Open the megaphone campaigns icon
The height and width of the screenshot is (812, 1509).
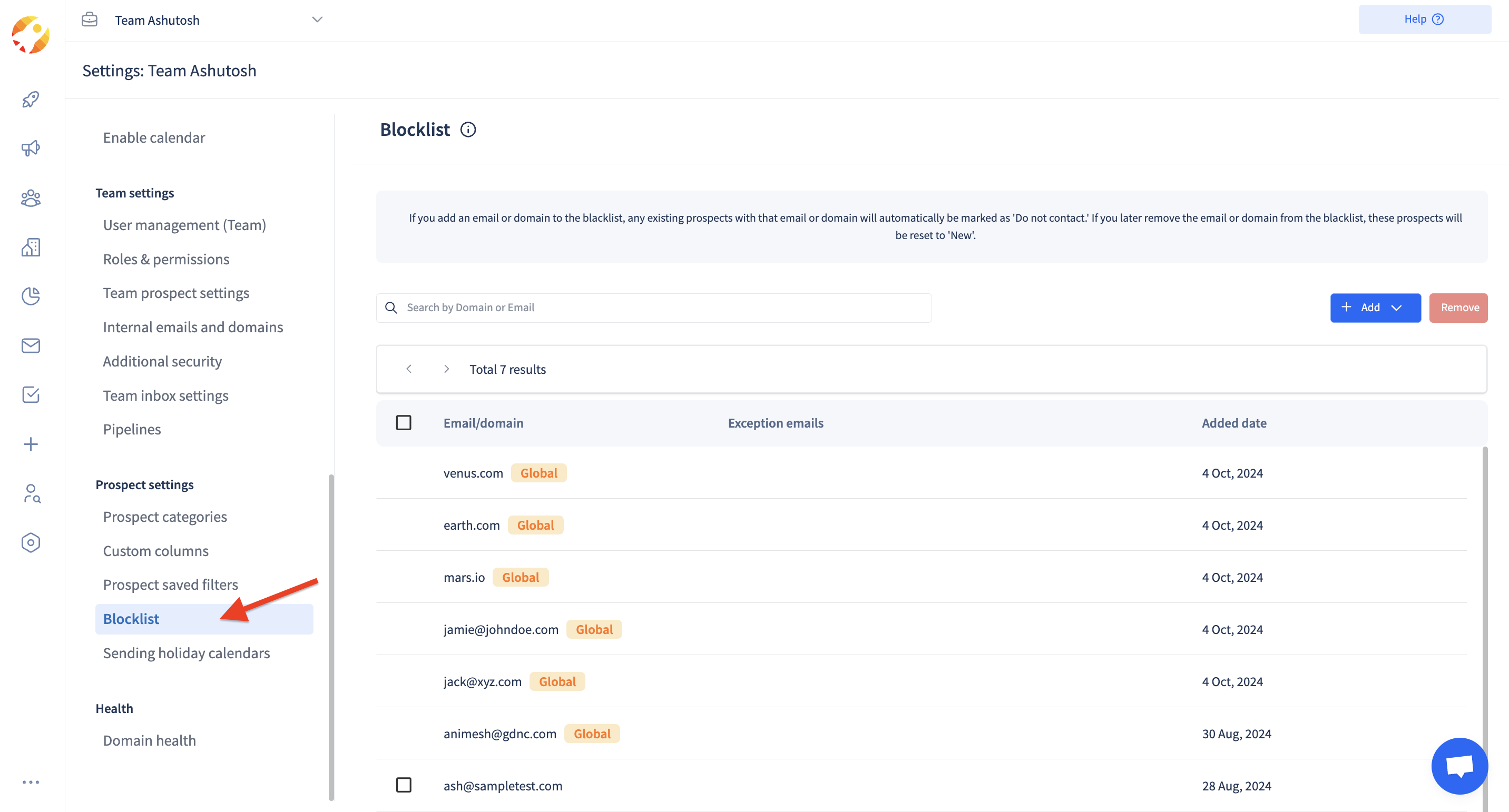coord(31,148)
